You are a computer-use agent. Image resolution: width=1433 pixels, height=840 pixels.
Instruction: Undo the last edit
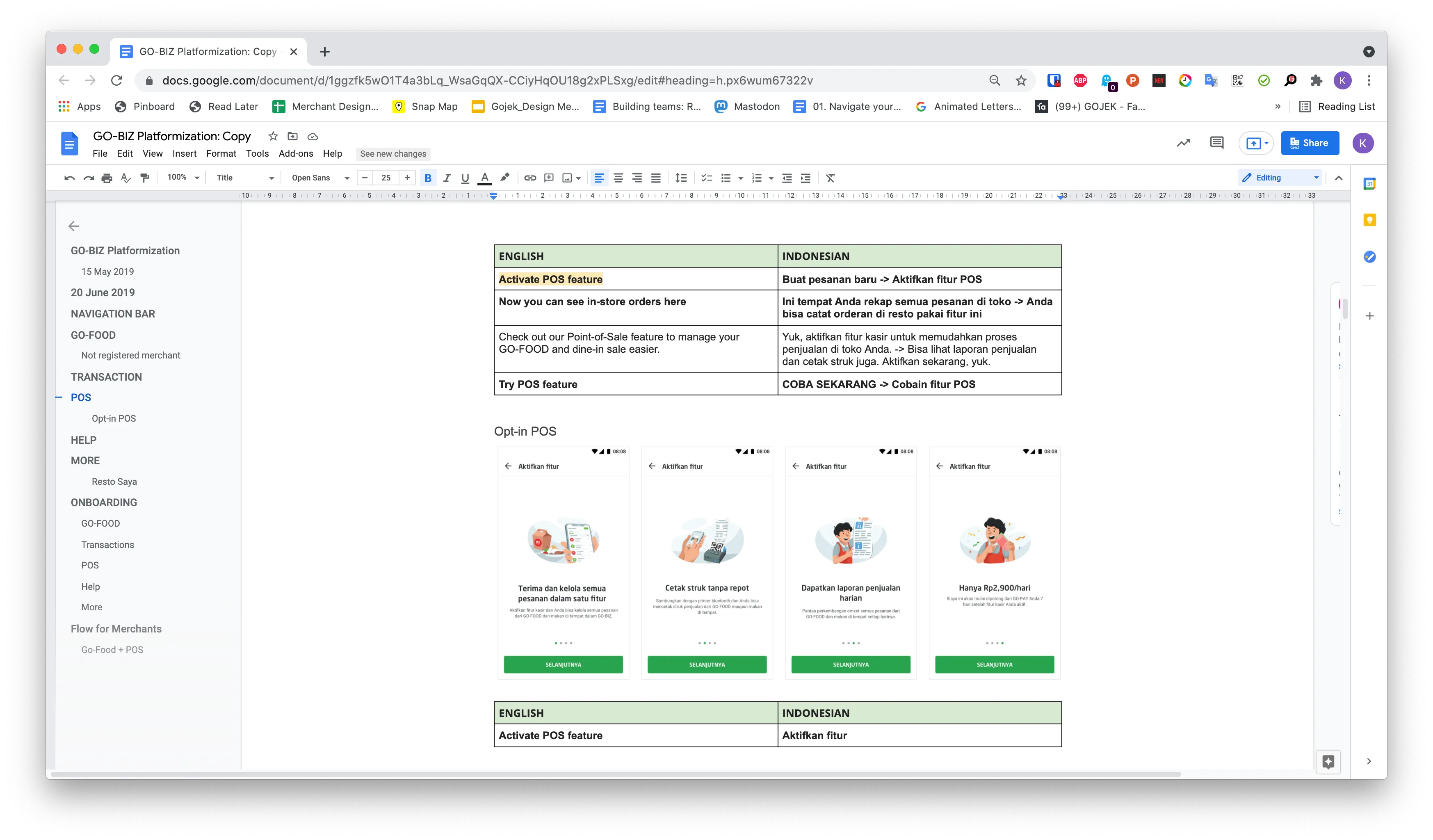pos(69,178)
